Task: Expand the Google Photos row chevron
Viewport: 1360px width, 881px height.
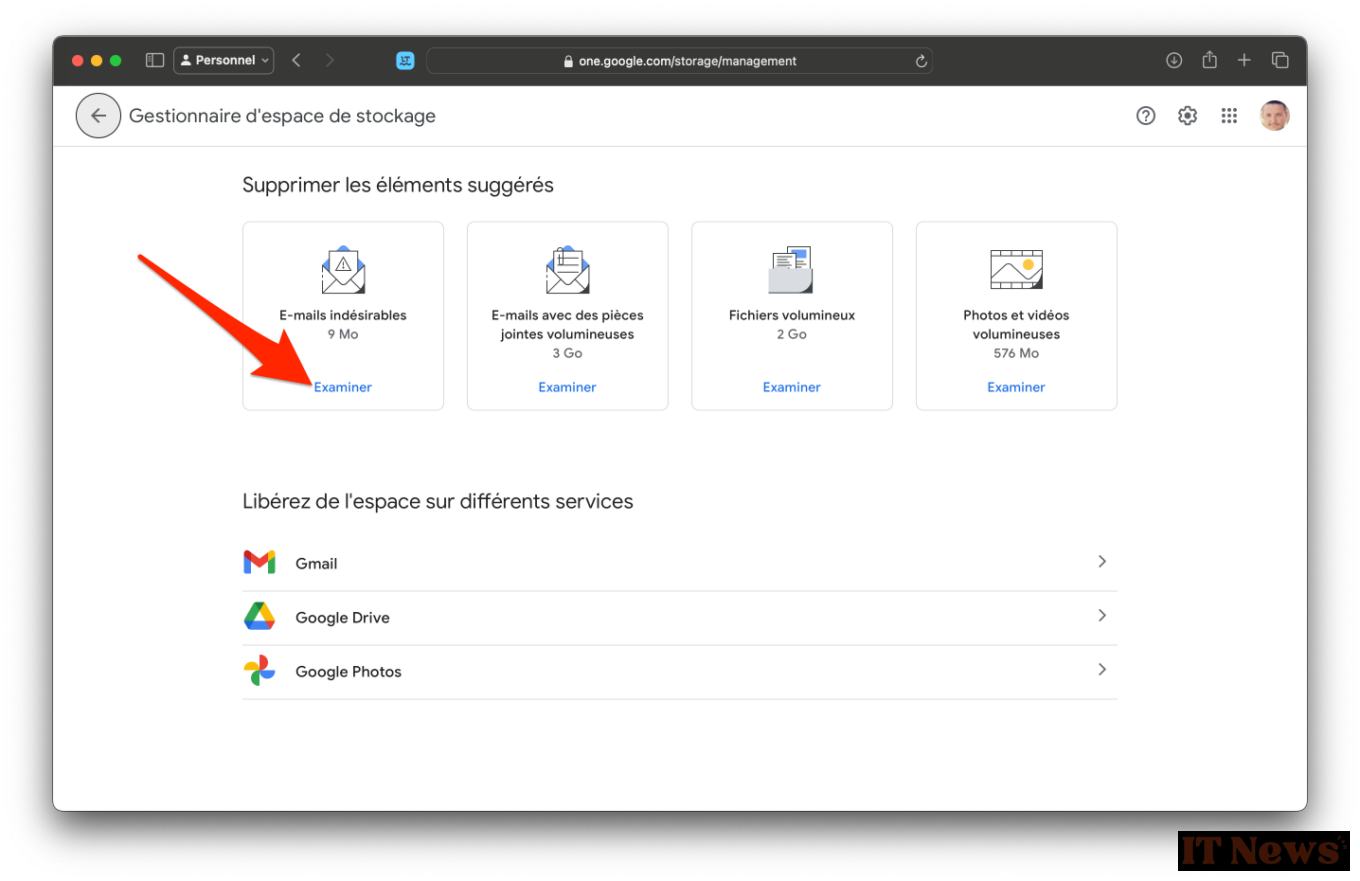Action: click(x=1101, y=670)
